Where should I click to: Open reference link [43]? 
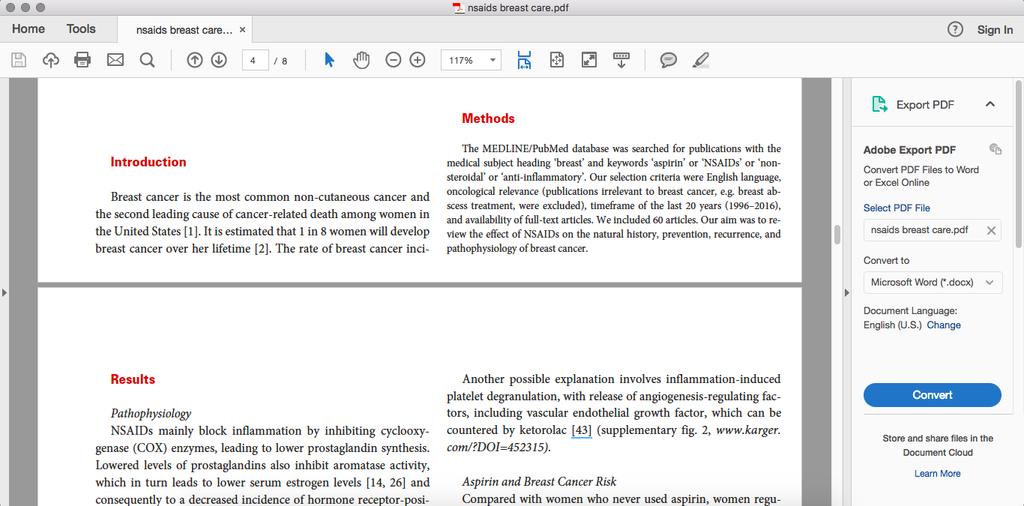coord(581,430)
